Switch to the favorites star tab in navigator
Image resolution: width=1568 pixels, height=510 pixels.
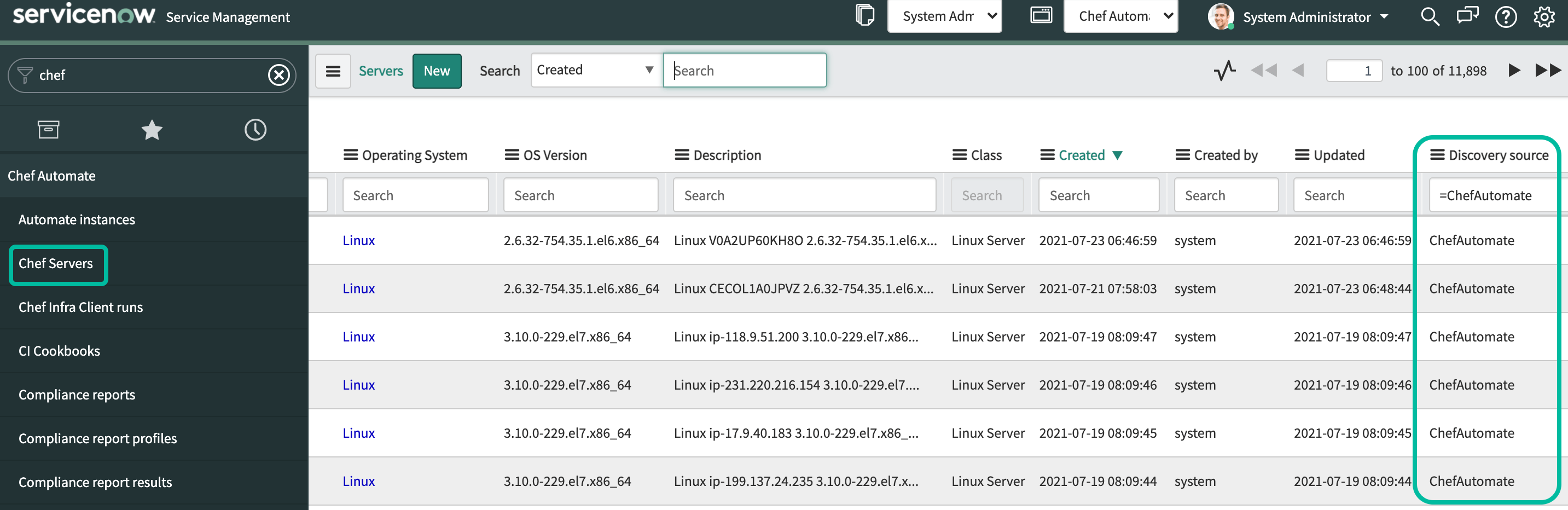(152, 129)
